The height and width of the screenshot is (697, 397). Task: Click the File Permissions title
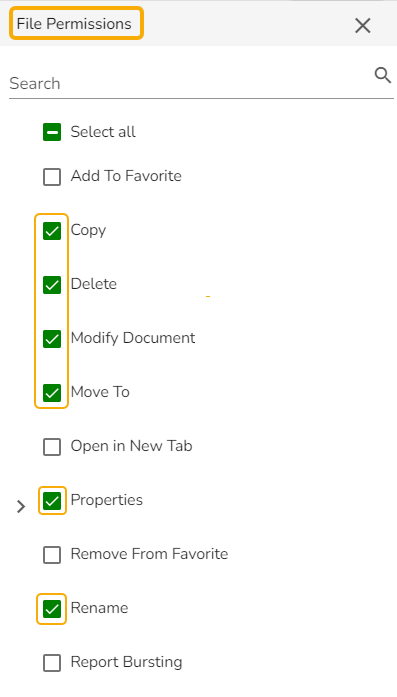[74, 24]
